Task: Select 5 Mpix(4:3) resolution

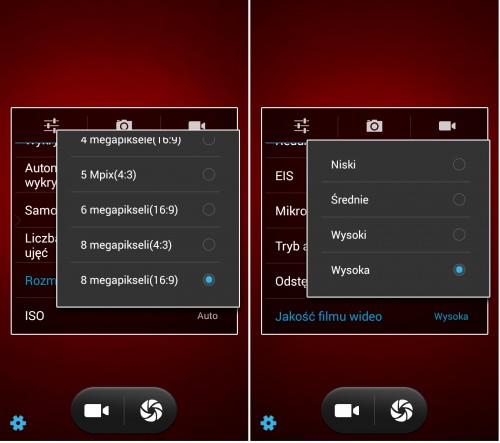Action: [145, 174]
